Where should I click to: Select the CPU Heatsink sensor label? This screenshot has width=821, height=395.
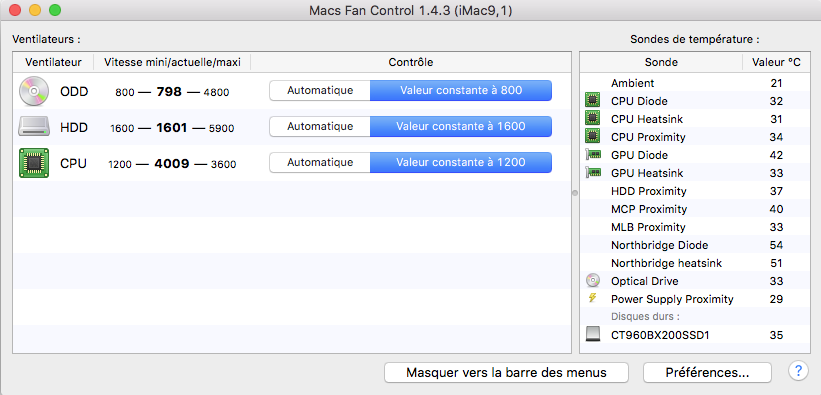647,119
